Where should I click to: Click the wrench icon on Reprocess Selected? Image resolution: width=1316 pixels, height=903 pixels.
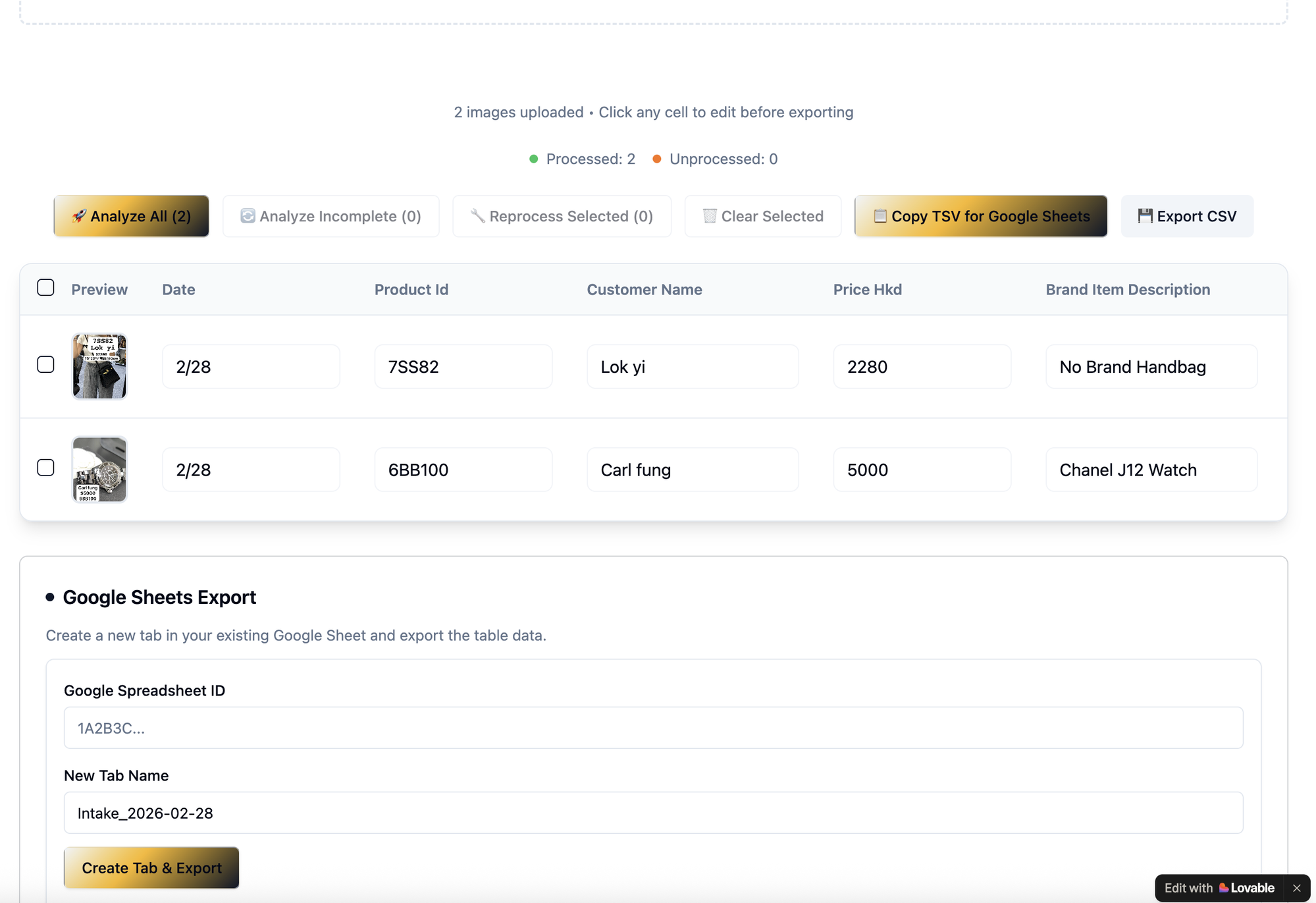[x=478, y=216]
